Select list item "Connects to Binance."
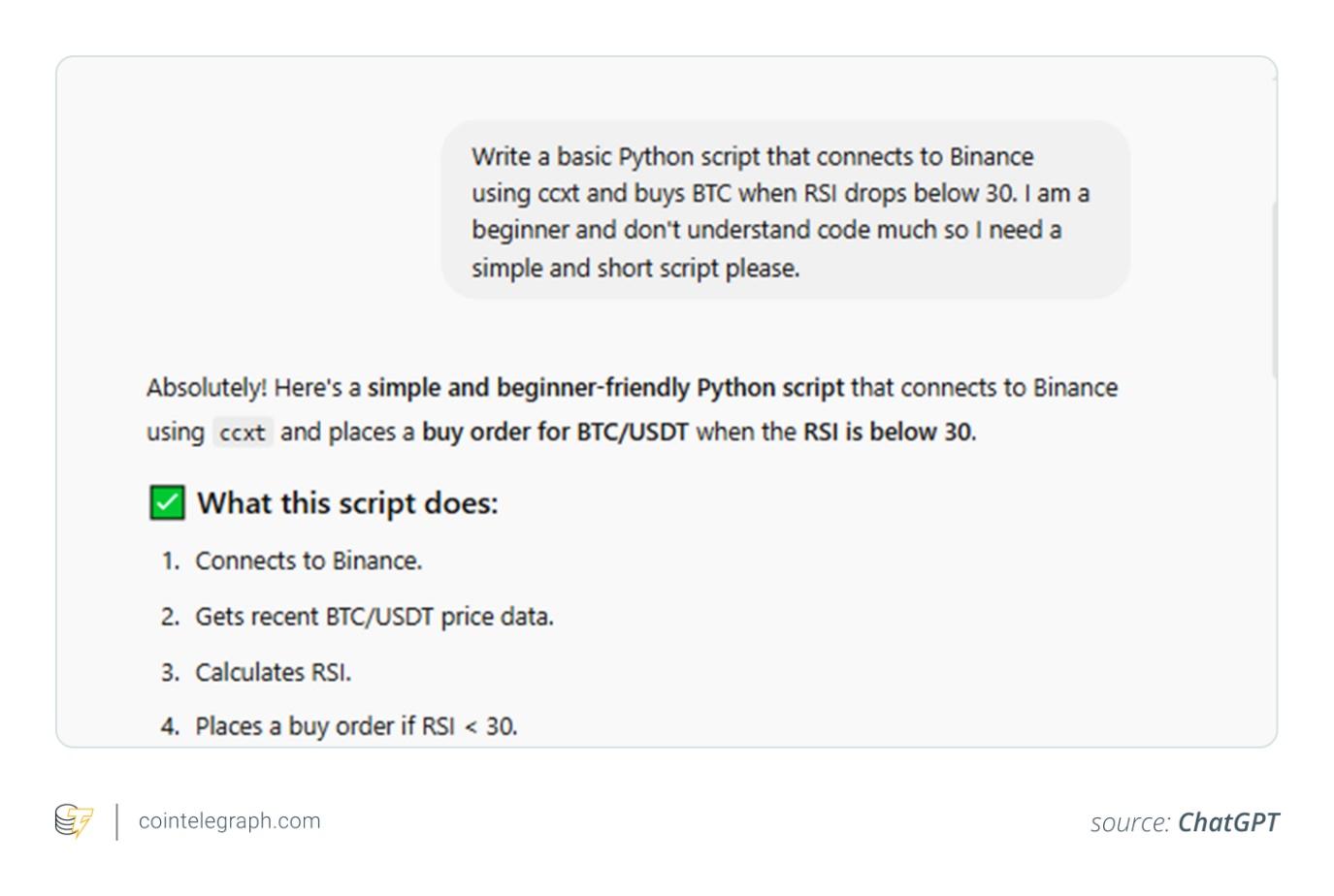The width and height of the screenshot is (1334, 896). (309, 560)
